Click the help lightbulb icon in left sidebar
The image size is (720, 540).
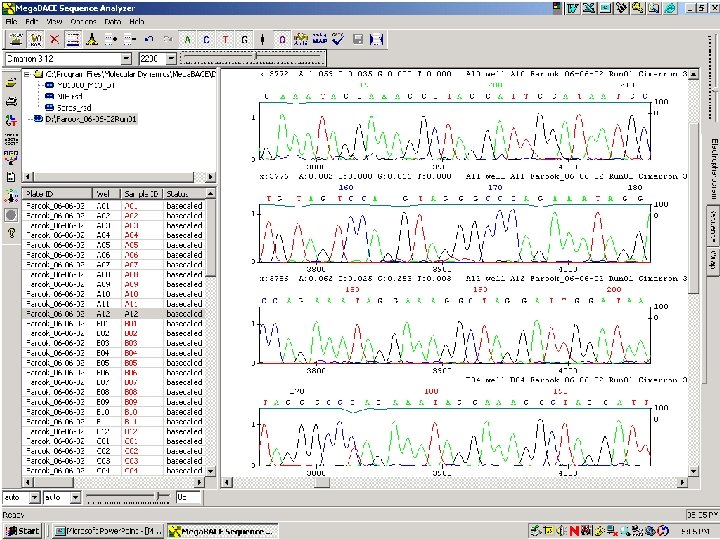pyautogui.click(x=11, y=232)
